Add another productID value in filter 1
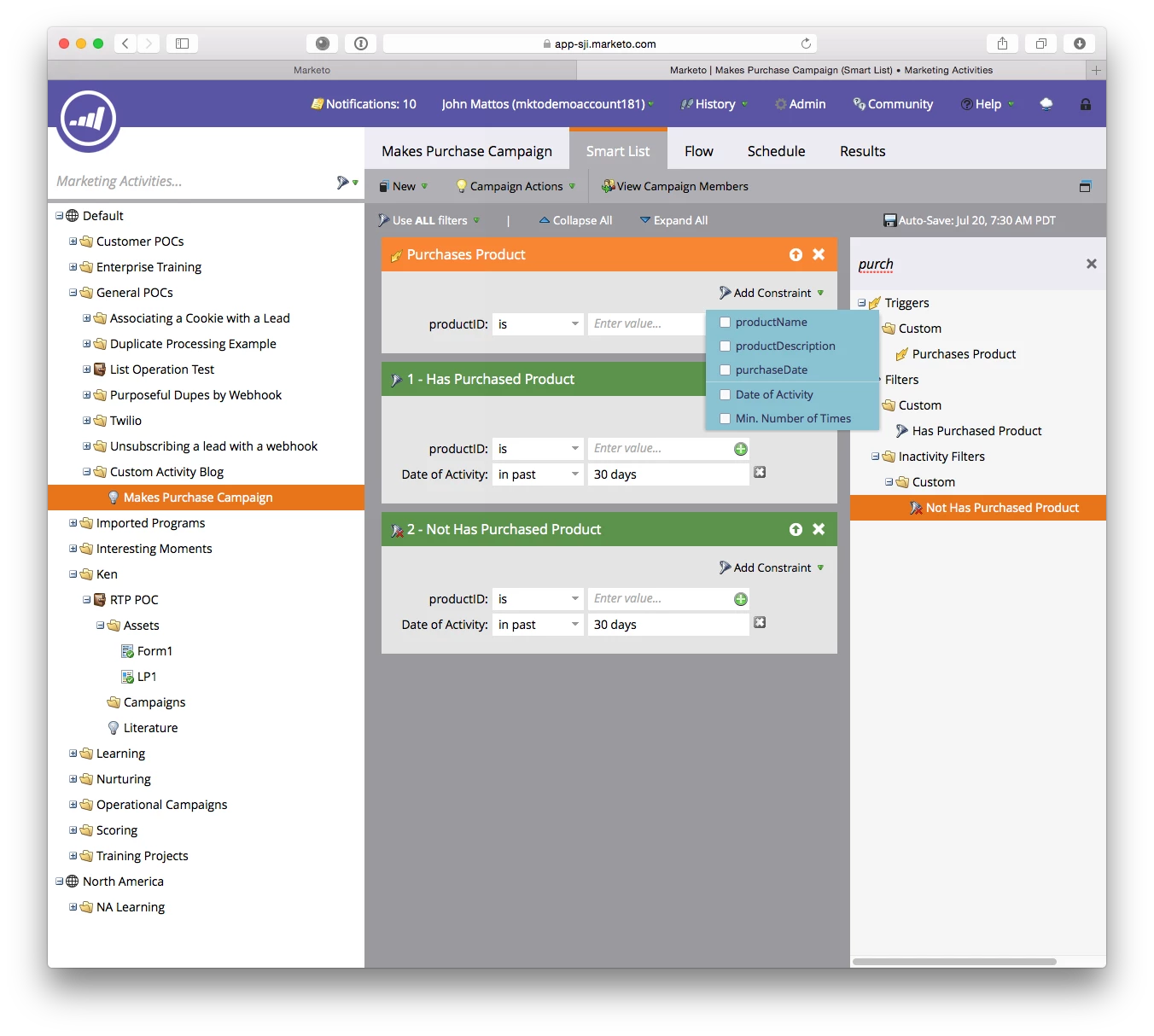1154x1036 pixels. click(741, 449)
